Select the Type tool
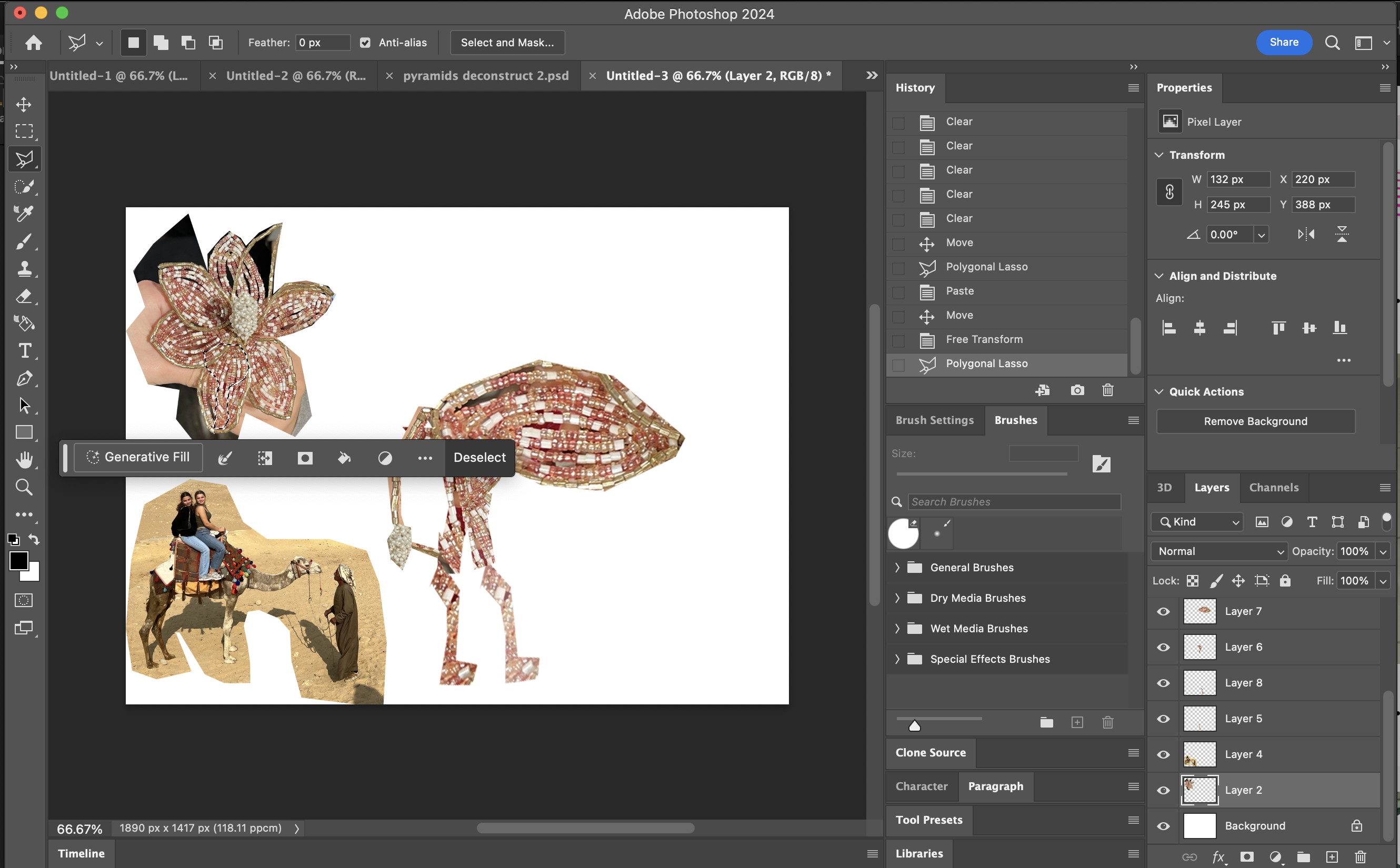This screenshot has height=868, width=1400. 25,351
